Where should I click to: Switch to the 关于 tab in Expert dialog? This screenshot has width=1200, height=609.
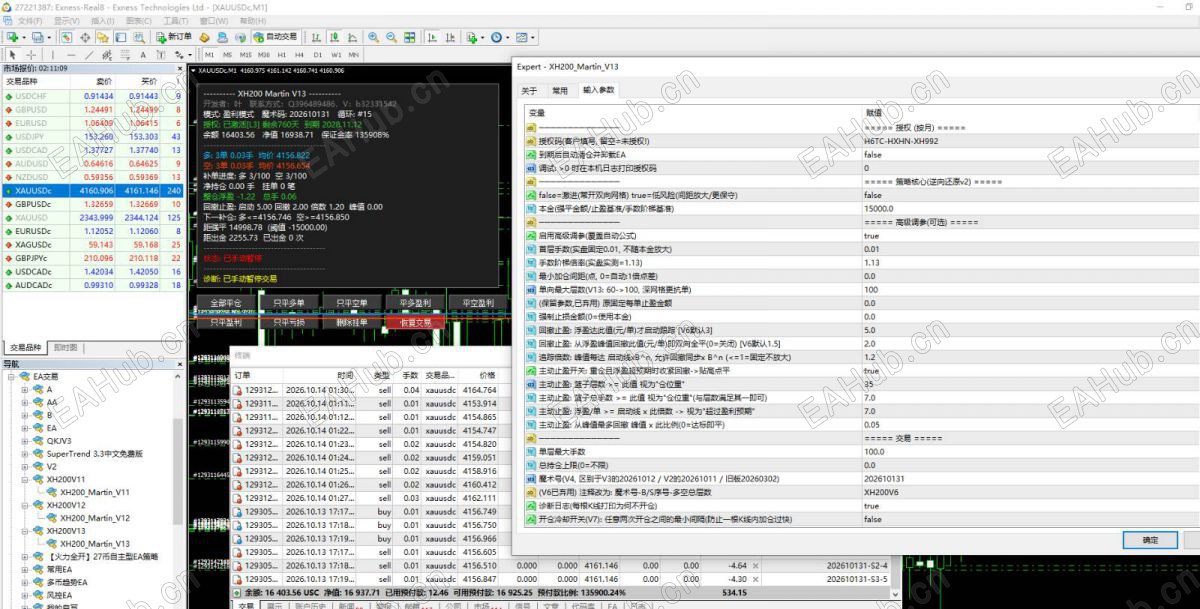pos(530,90)
